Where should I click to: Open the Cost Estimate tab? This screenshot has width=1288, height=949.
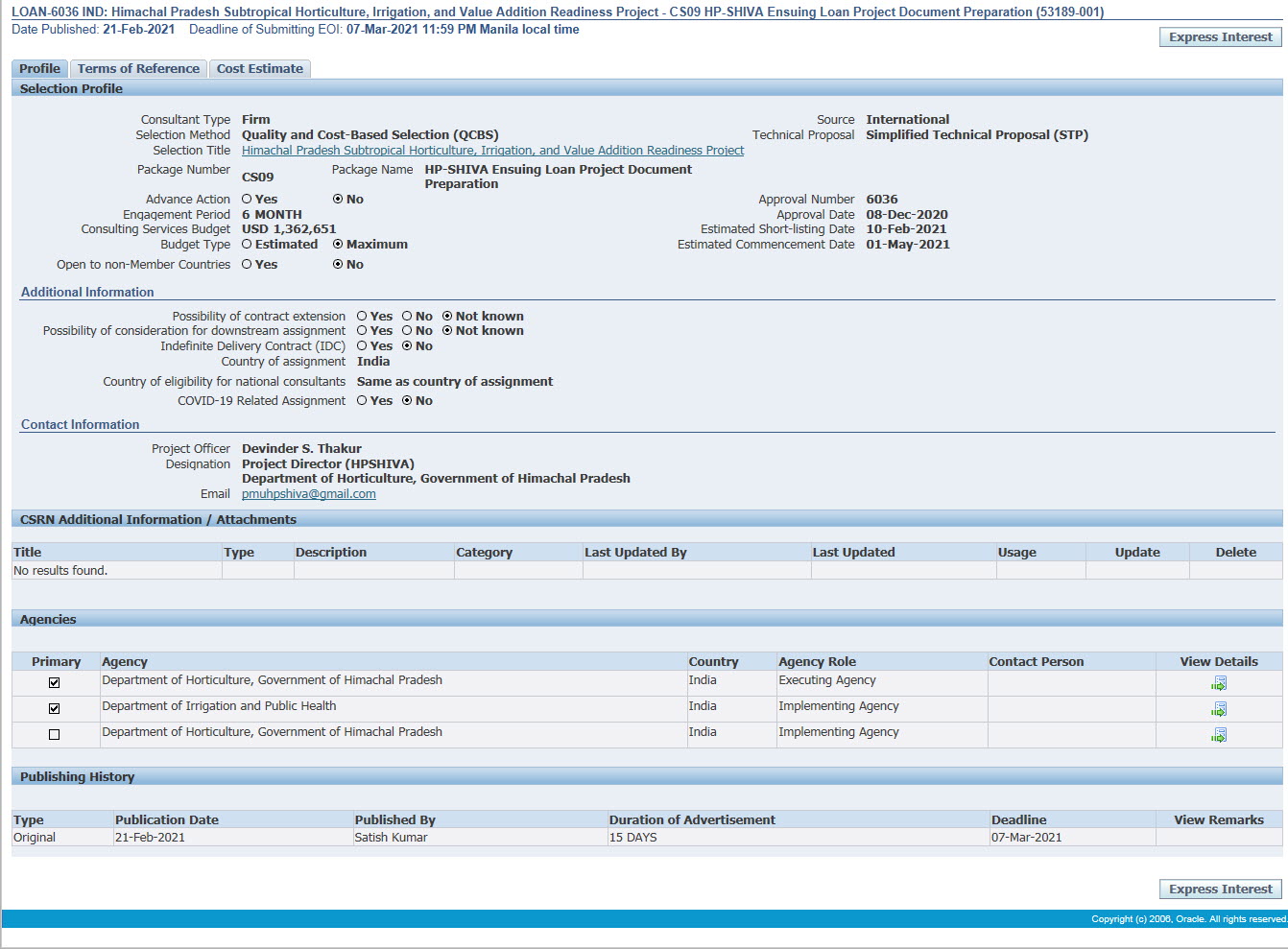pos(259,68)
